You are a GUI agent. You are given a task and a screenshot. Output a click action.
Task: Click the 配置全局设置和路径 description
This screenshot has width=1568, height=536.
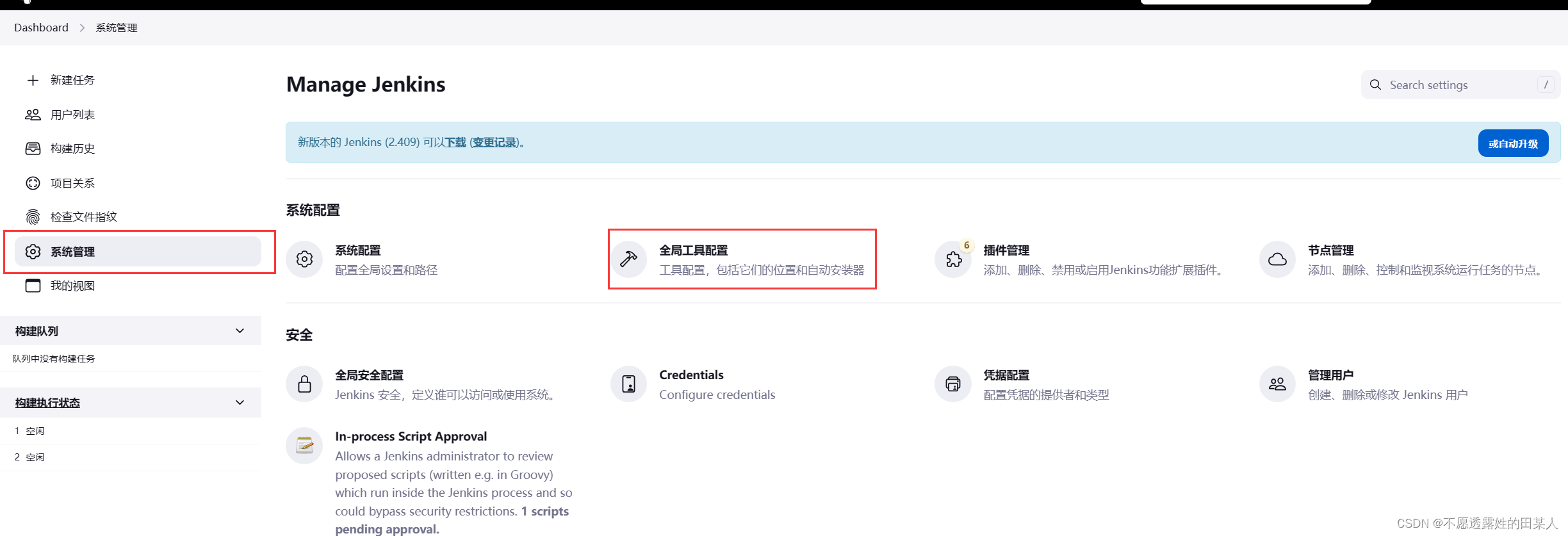click(386, 270)
